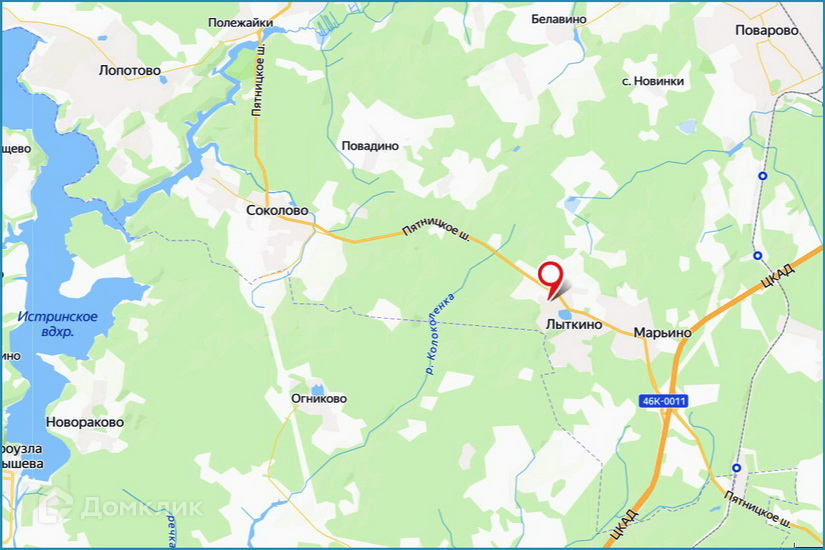
Task: Click the small pond at Лыткино
Action: coord(565,315)
